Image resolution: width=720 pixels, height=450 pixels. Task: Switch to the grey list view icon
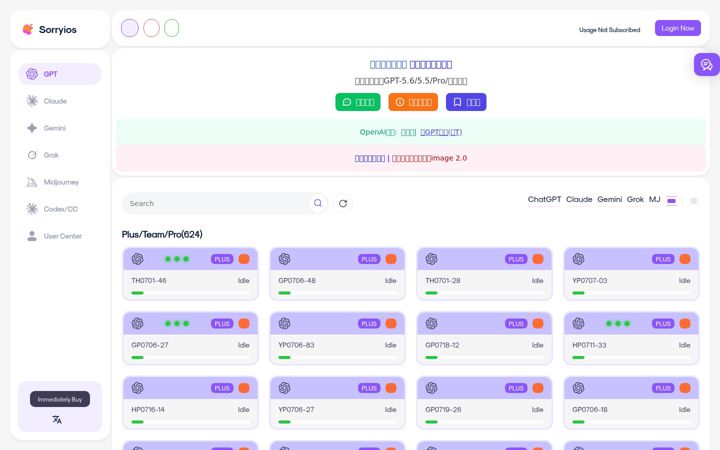pyautogui.click(x=694, y=201)
